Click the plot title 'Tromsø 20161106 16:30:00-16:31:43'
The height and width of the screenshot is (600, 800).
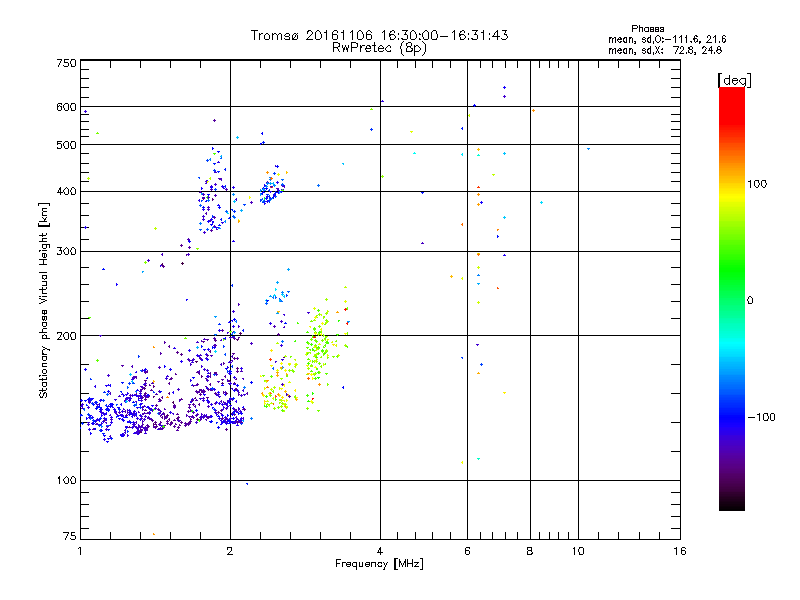[379, 35]
